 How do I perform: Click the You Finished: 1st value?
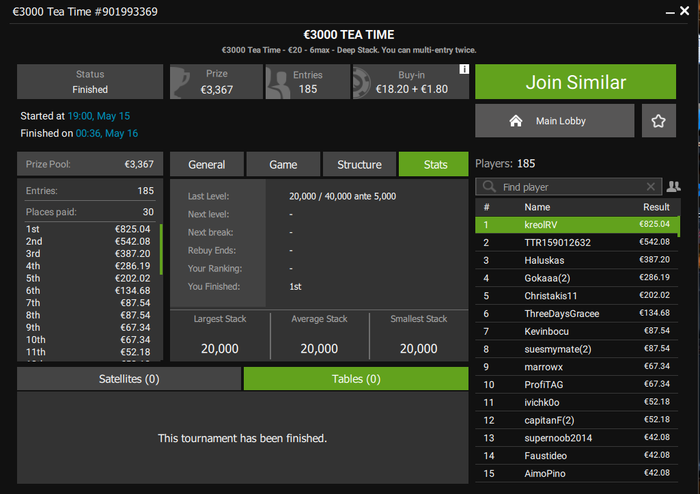click(295, 286)
